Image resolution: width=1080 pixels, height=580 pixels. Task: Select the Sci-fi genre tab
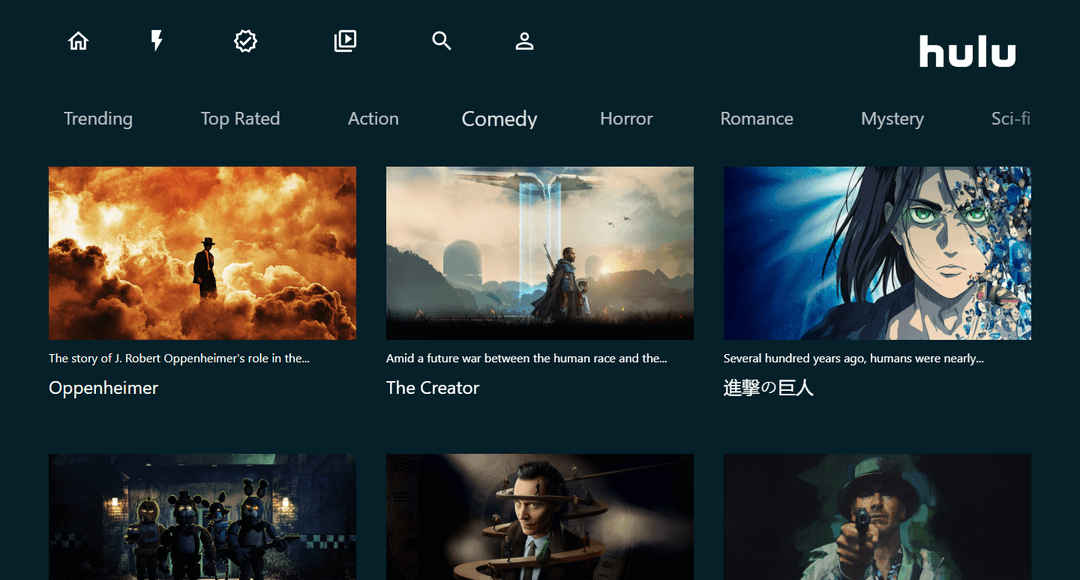1010,119
